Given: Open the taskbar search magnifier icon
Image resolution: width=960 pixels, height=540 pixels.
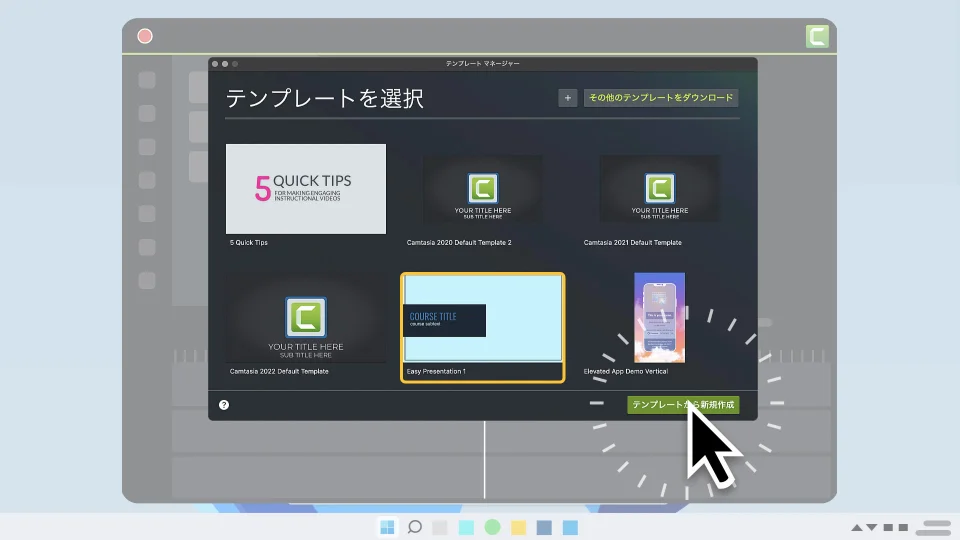Looking at the screenshot, I should 414,527.
